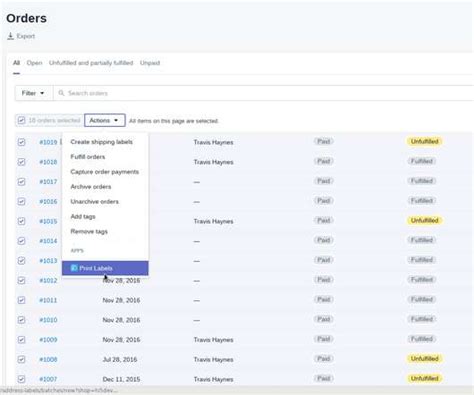Viewport: 474px width, 395px height.
Task: Click the search magnifier icon
Action: [x=61, y=93]
